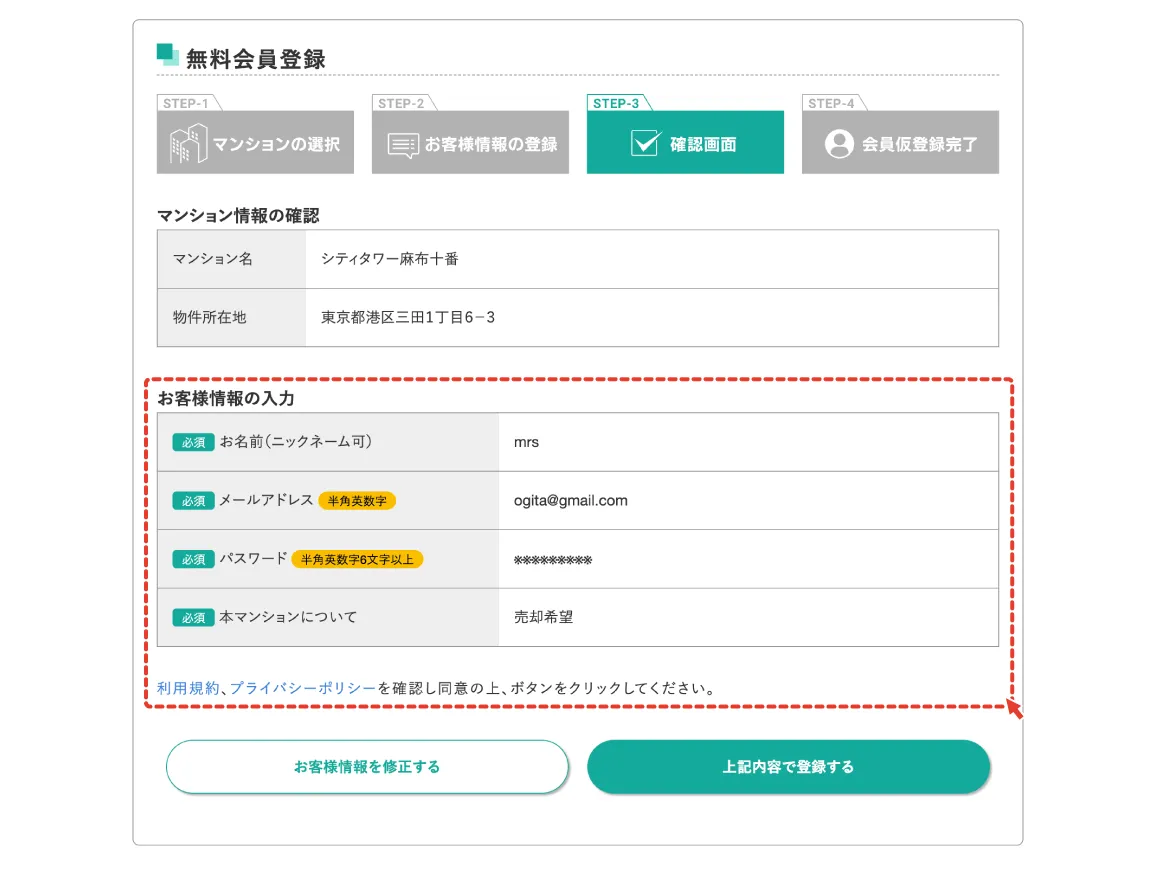Viewport: 1156px width, 876px height.
Task: Click the STEP-4 label
Action: pyautogui.click(x=831, y=103)
